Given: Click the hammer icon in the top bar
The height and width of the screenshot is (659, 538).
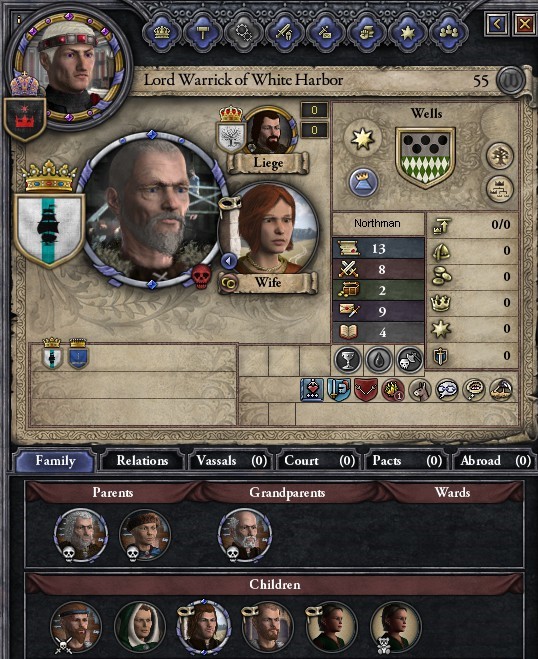Looking at the screenshot, I should [203, 32].
